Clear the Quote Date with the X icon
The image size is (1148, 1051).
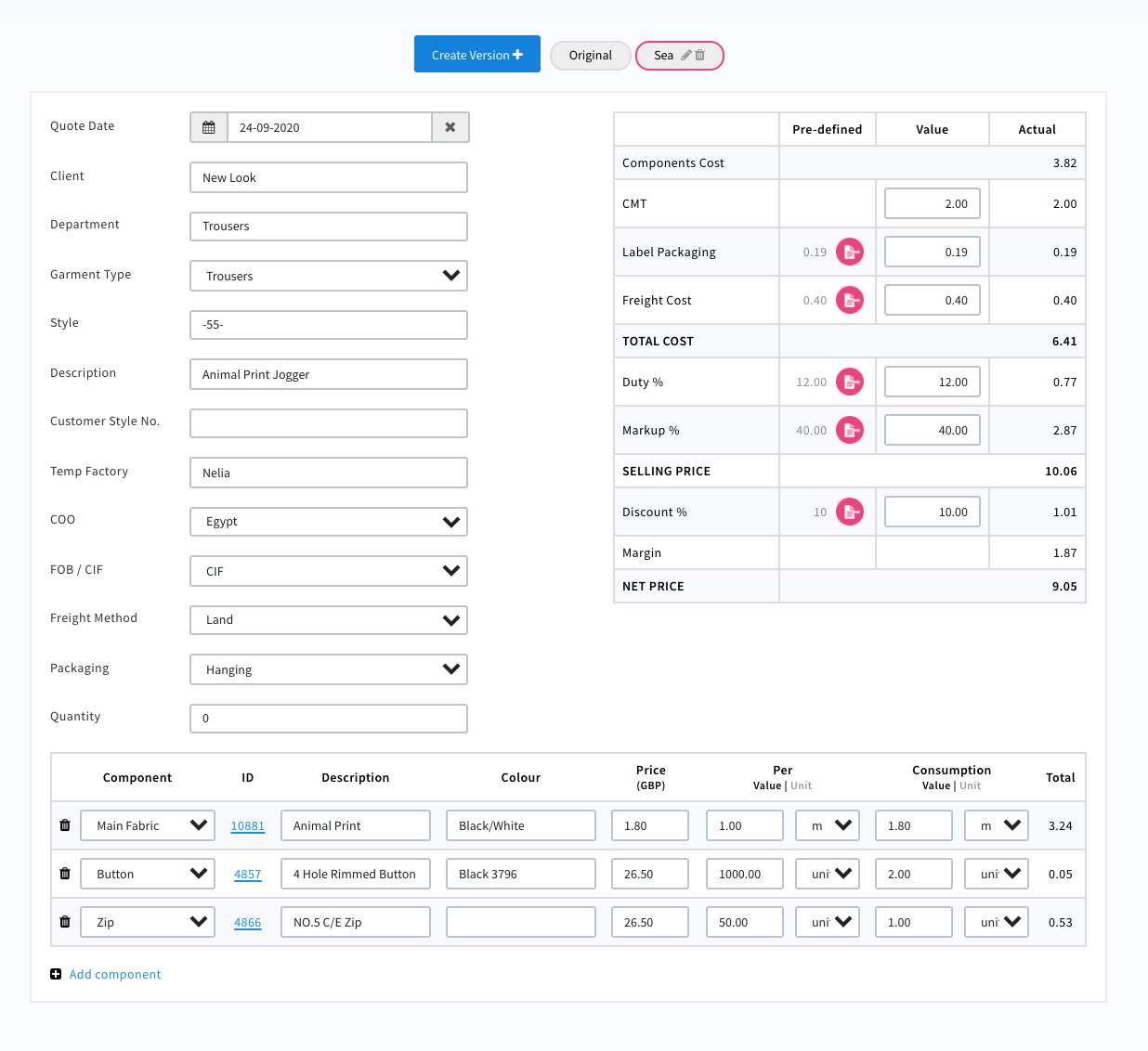point(450,127)
